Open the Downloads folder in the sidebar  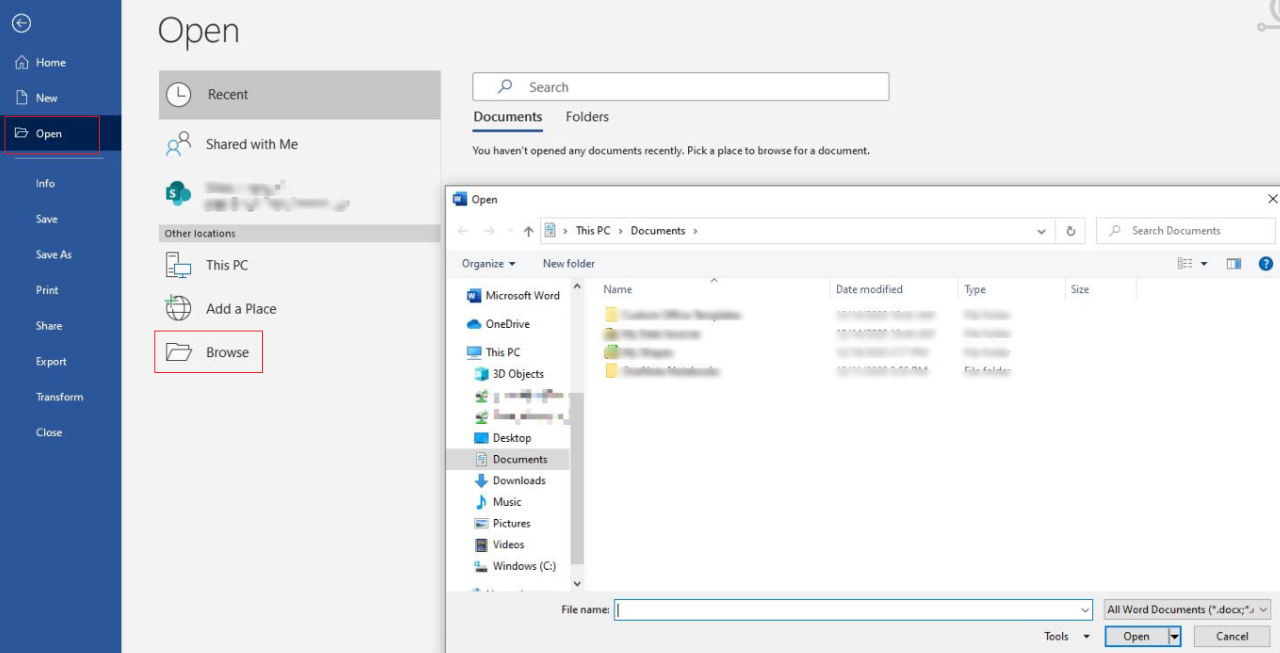tap(517, 480)
